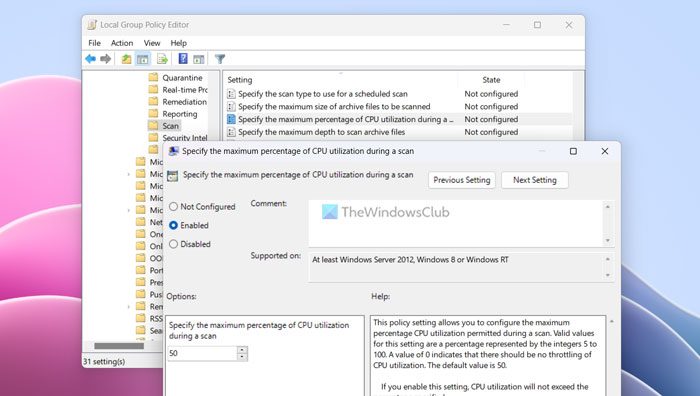Expand the chevron beside the last Mic folder
Viewport: 700px width, 396px height.
click(129, 210)
